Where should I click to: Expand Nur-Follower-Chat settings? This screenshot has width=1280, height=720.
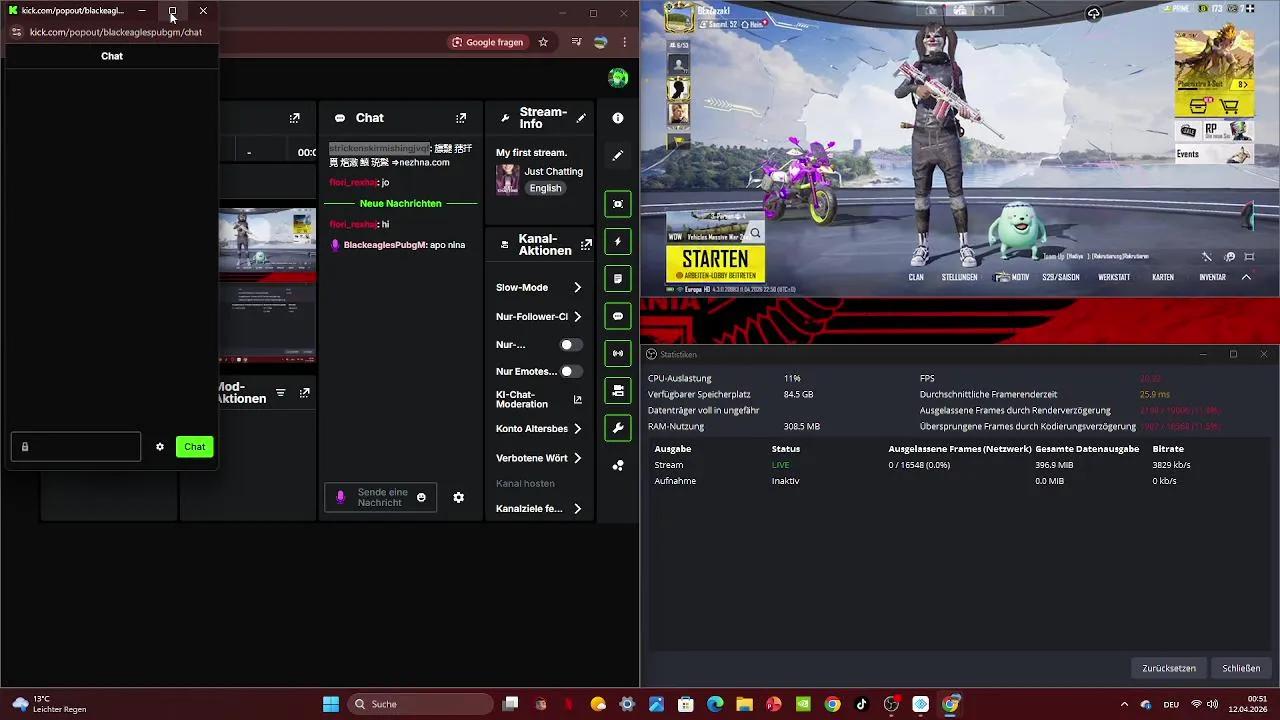pos(577,317)
